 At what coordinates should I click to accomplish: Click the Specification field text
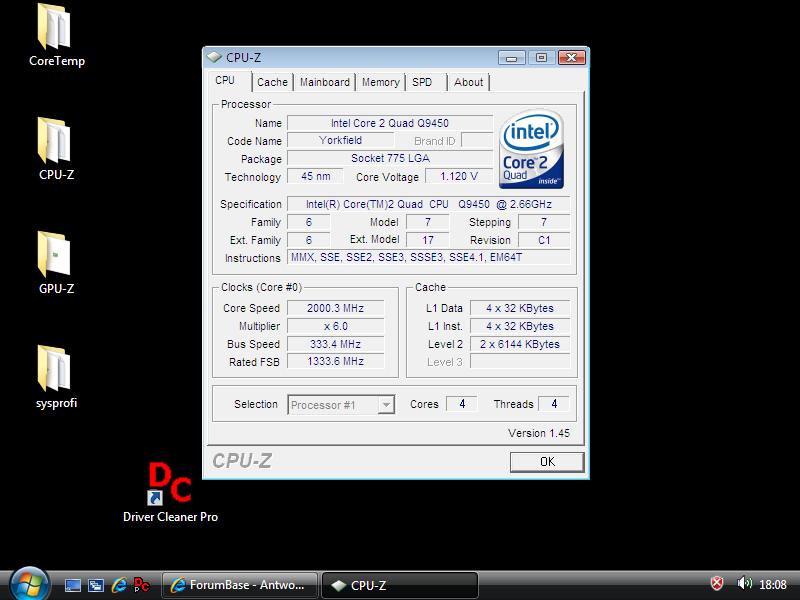pos(429,204)
